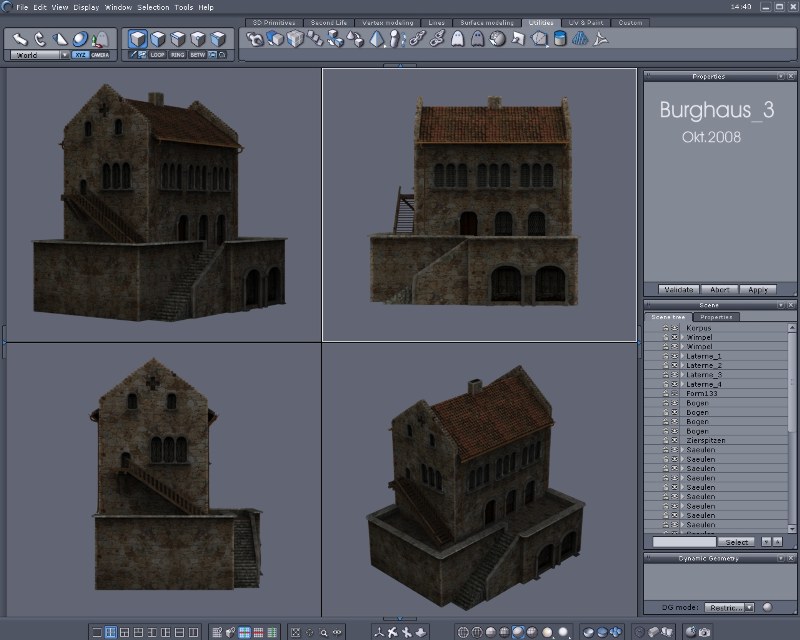Viewport: 800px width, 640px height.
Task: Click the camera snapshot icon at bottom right
Action: 705,632
